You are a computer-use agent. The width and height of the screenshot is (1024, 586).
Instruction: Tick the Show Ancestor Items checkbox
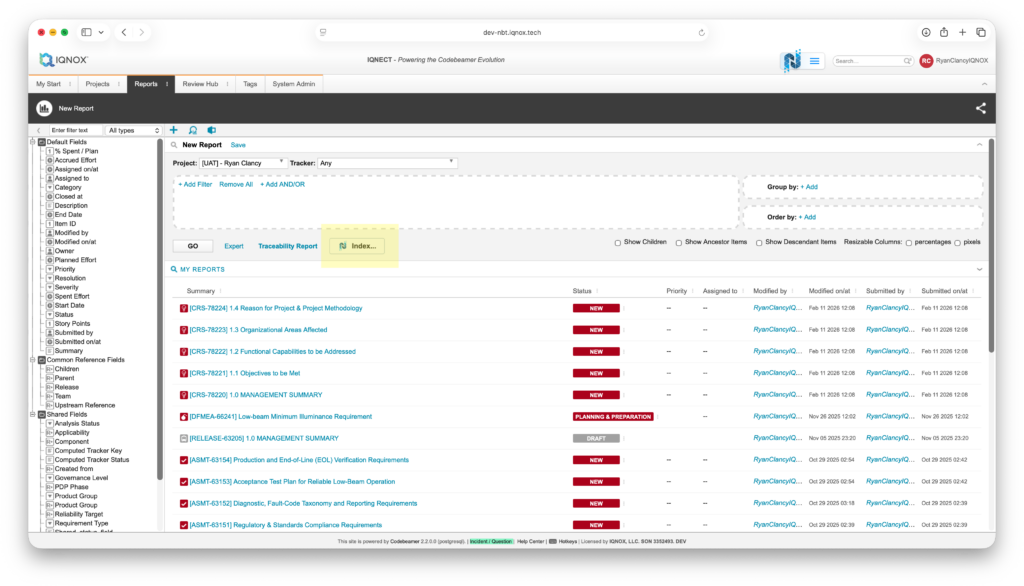[678, 243]
